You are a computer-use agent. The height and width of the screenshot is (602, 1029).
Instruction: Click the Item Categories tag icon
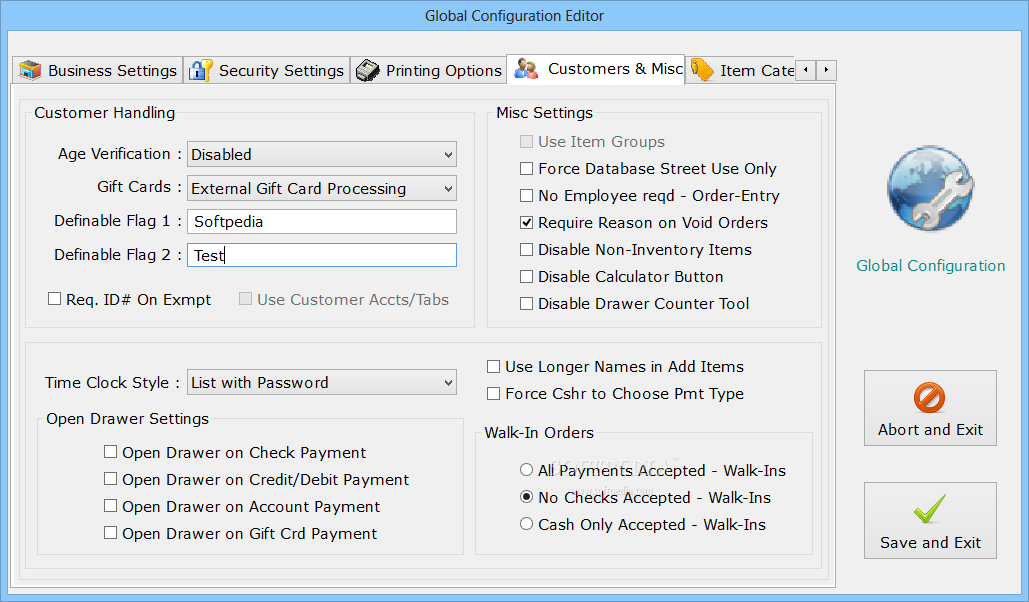(702, 70)
